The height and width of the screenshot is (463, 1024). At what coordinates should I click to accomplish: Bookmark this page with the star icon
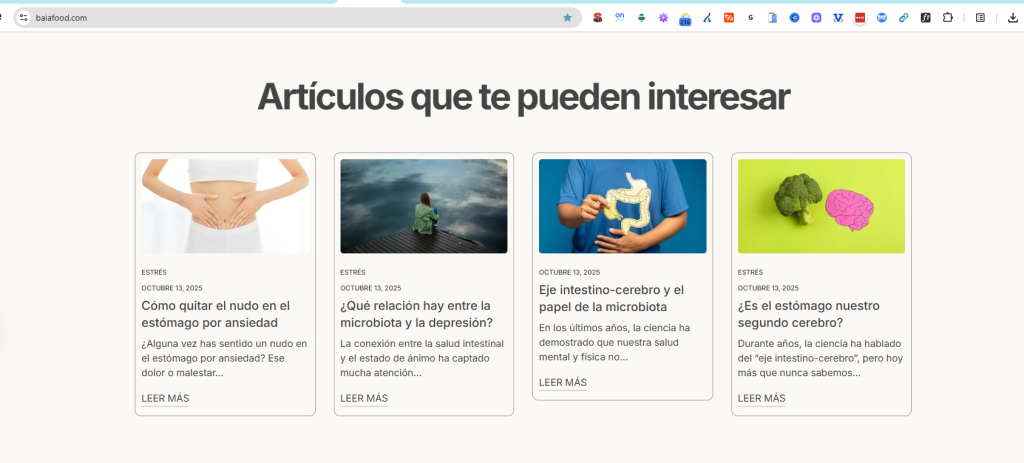pyautogui.click(x=568, y=18)
